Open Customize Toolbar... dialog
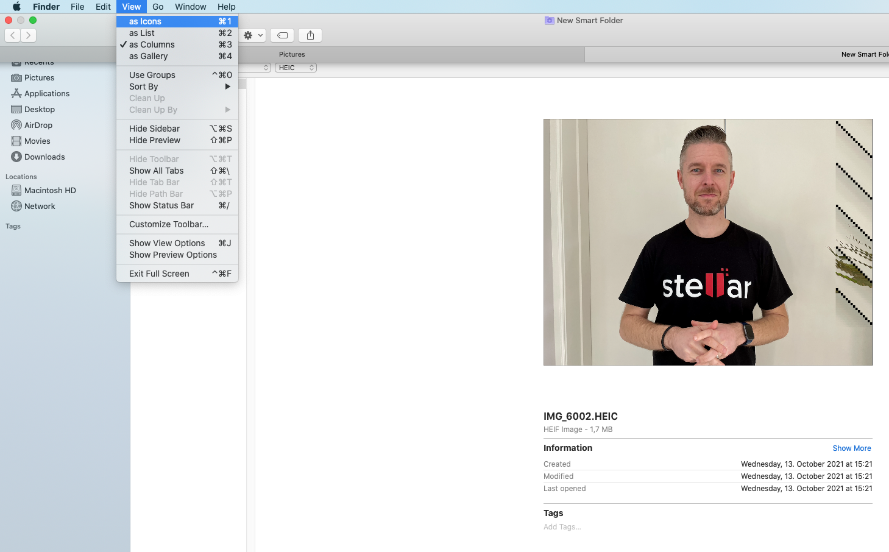This screenshot has width=889, height=552. click(x=177, y=224)
